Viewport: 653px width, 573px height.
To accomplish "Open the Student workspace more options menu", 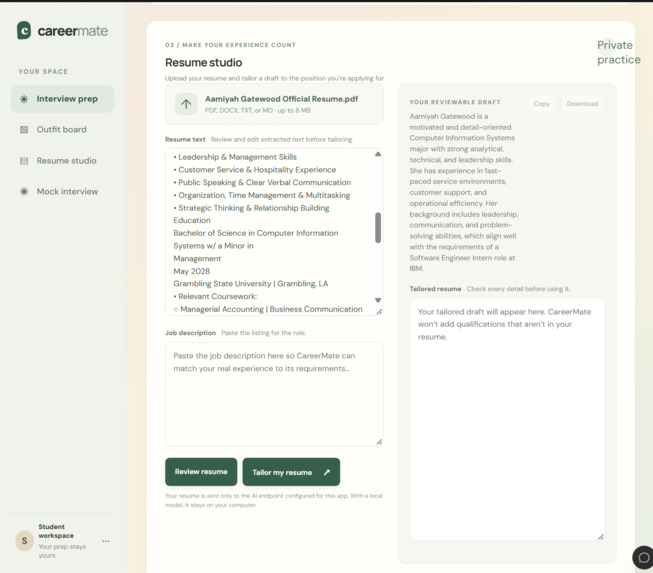I will point(106,541).
